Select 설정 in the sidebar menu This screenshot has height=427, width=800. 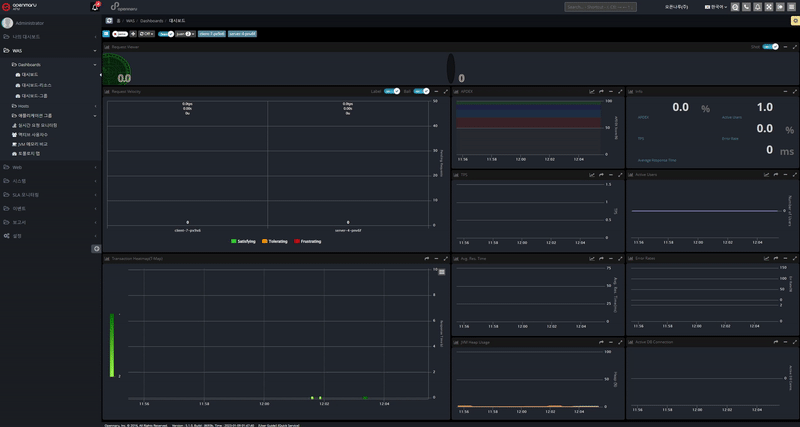point(17,236)
